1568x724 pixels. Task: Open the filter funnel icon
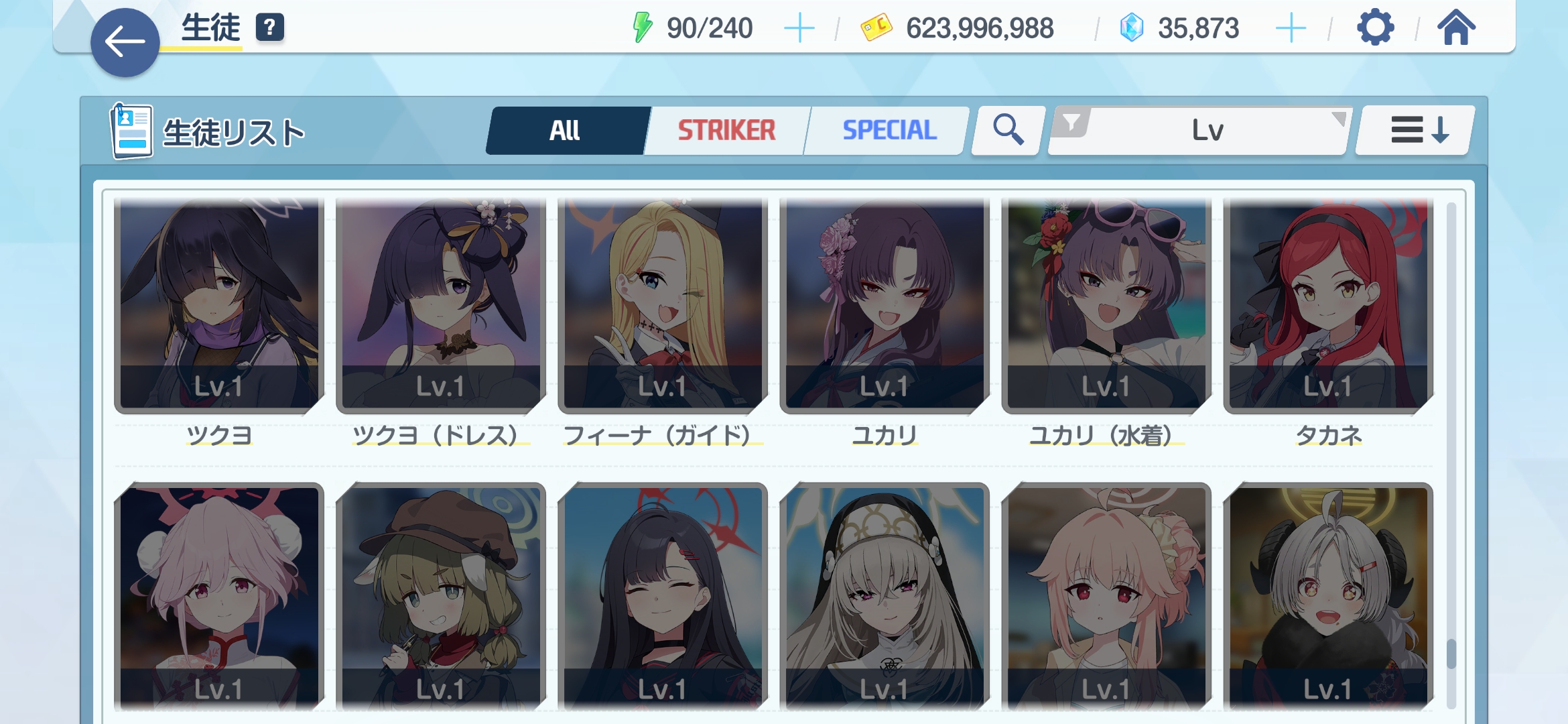tap(1072, 123)
